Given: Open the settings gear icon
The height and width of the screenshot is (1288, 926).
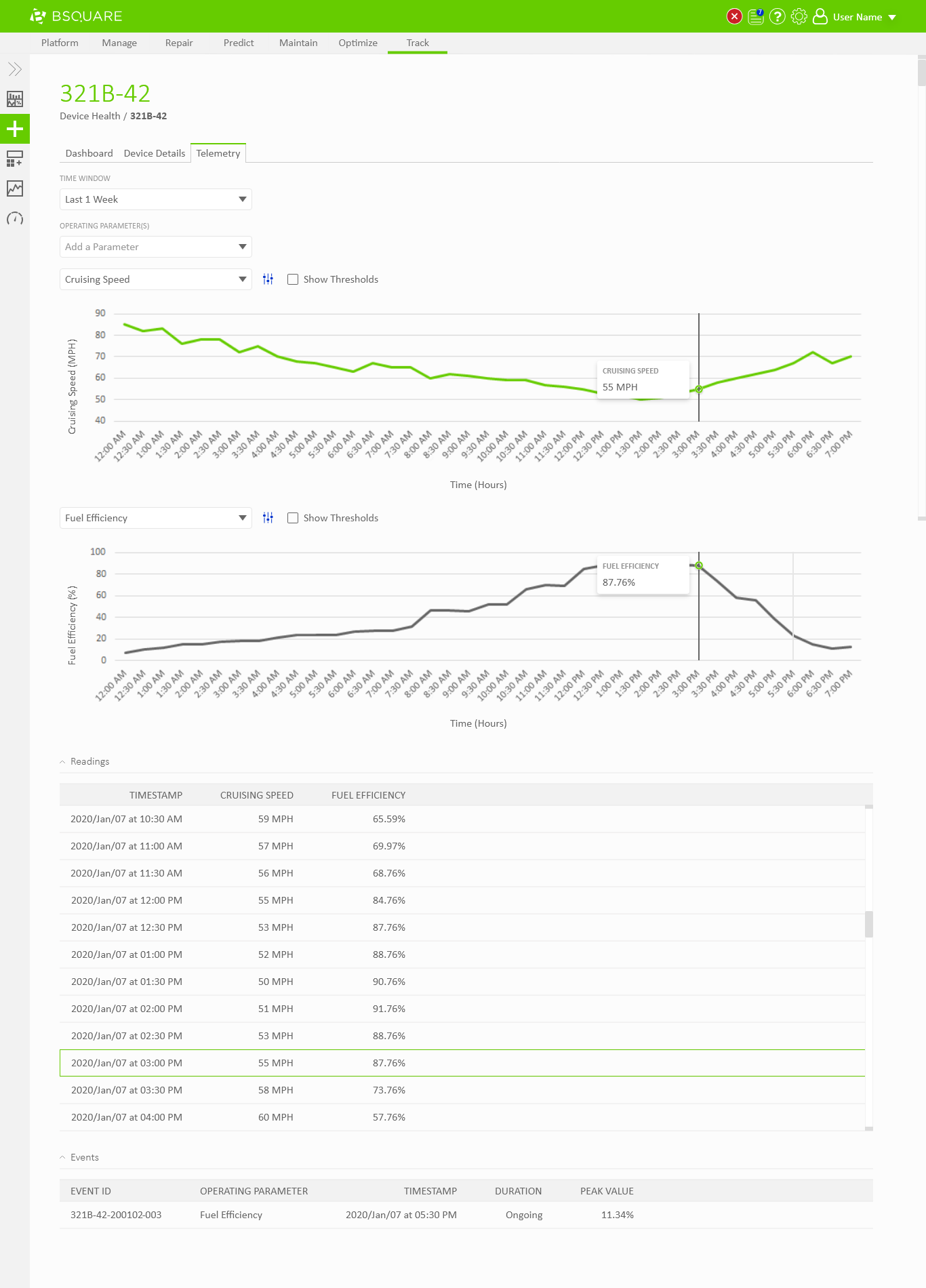Looking at the screenshot, I should click(799, 16).
